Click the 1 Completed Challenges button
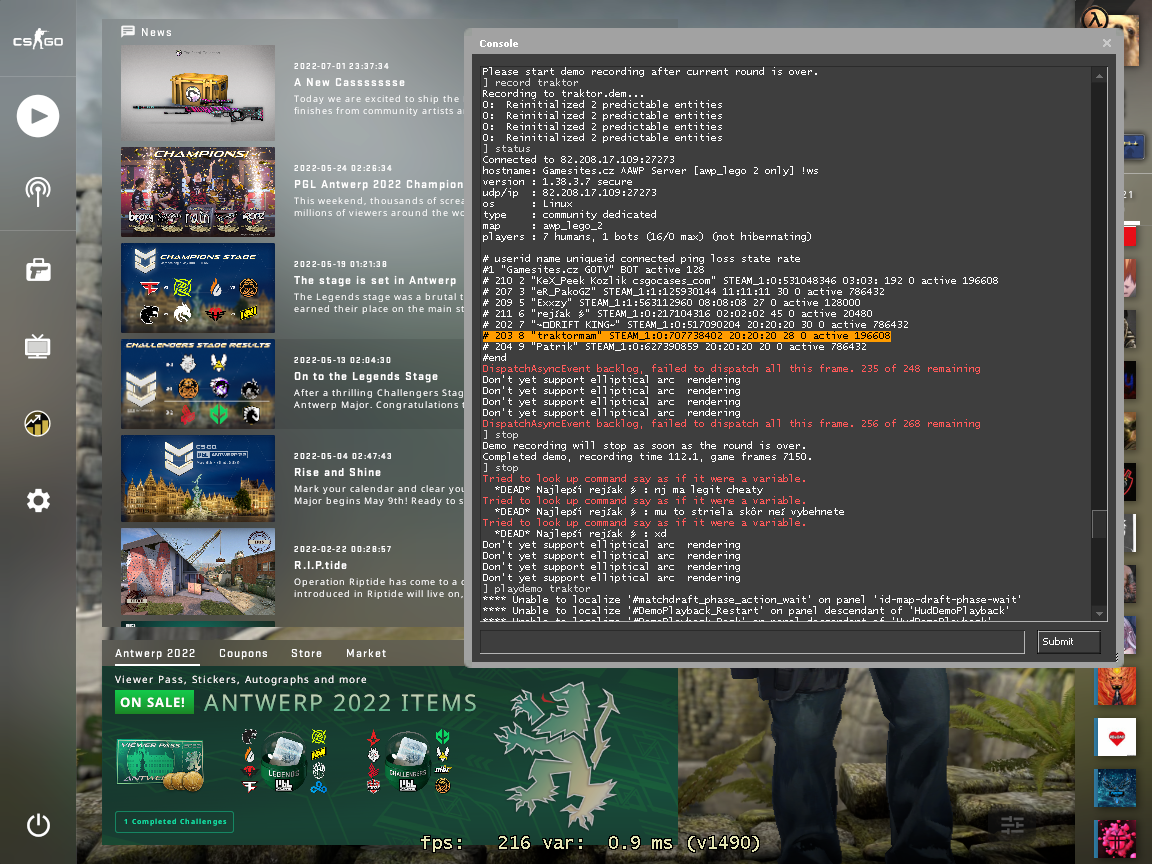The image size is (1152, 864). (x=174, y=822)
